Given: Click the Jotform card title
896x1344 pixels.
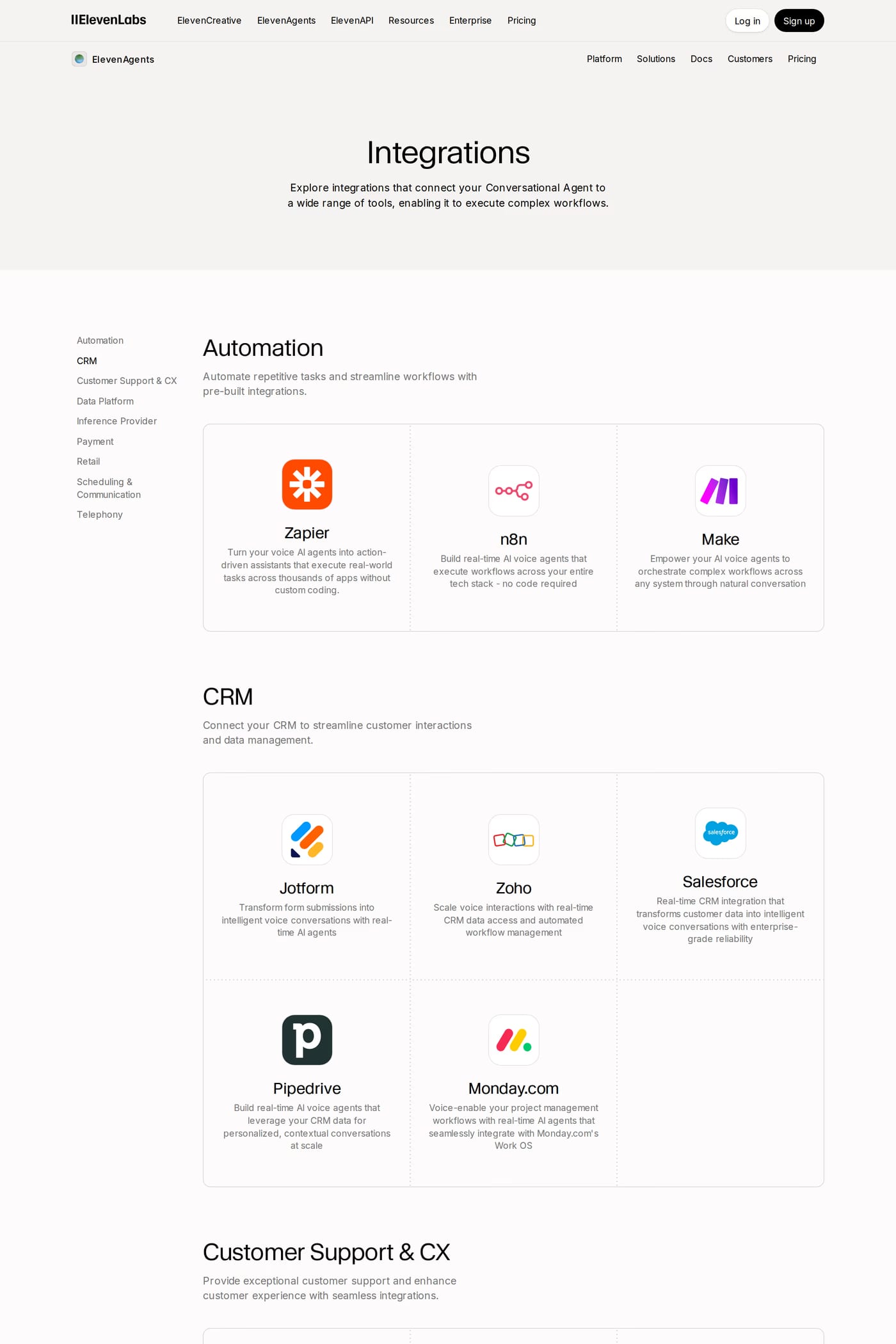Looking at the screenshot, I should (307, 888).
